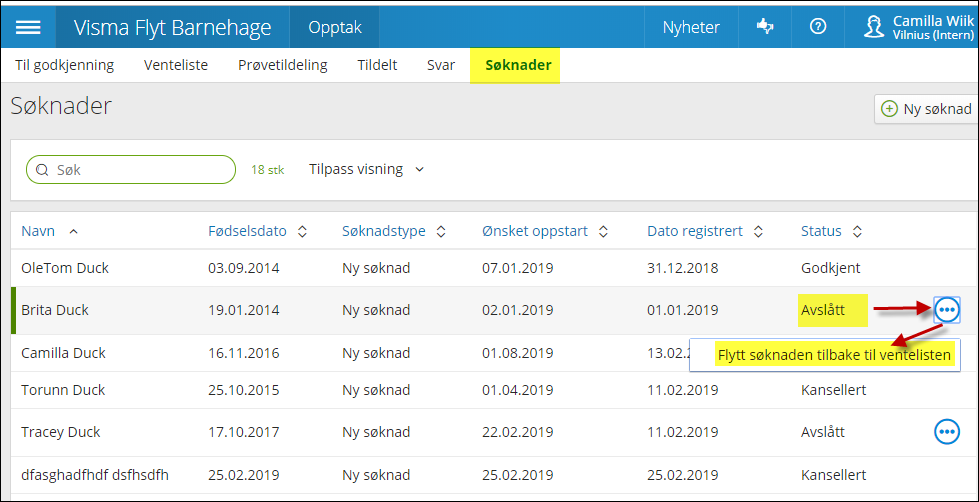The height and width of the screenshot is (502, 979).
Task: Click the Ny søknad button
Action: click(x=926, y=109)
